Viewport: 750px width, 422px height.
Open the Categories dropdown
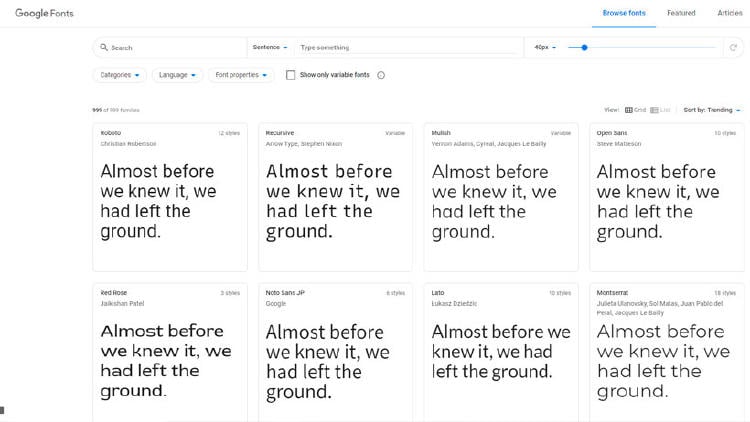(x=119, y=75)
